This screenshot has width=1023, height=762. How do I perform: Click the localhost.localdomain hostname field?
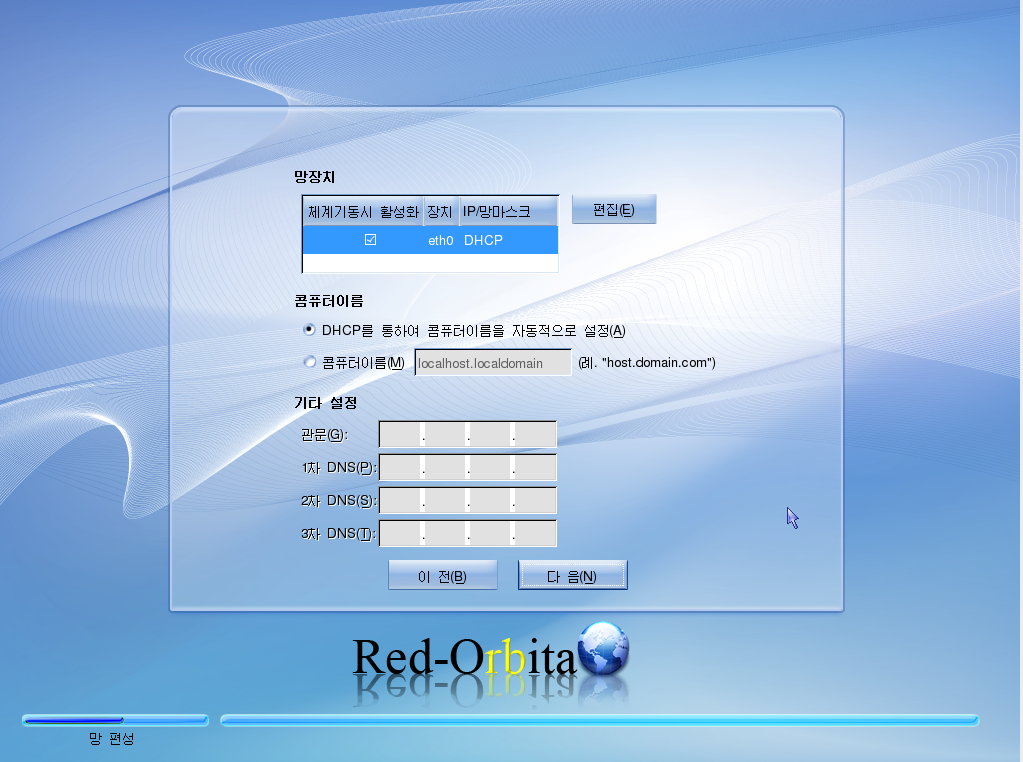pos(492,363)
